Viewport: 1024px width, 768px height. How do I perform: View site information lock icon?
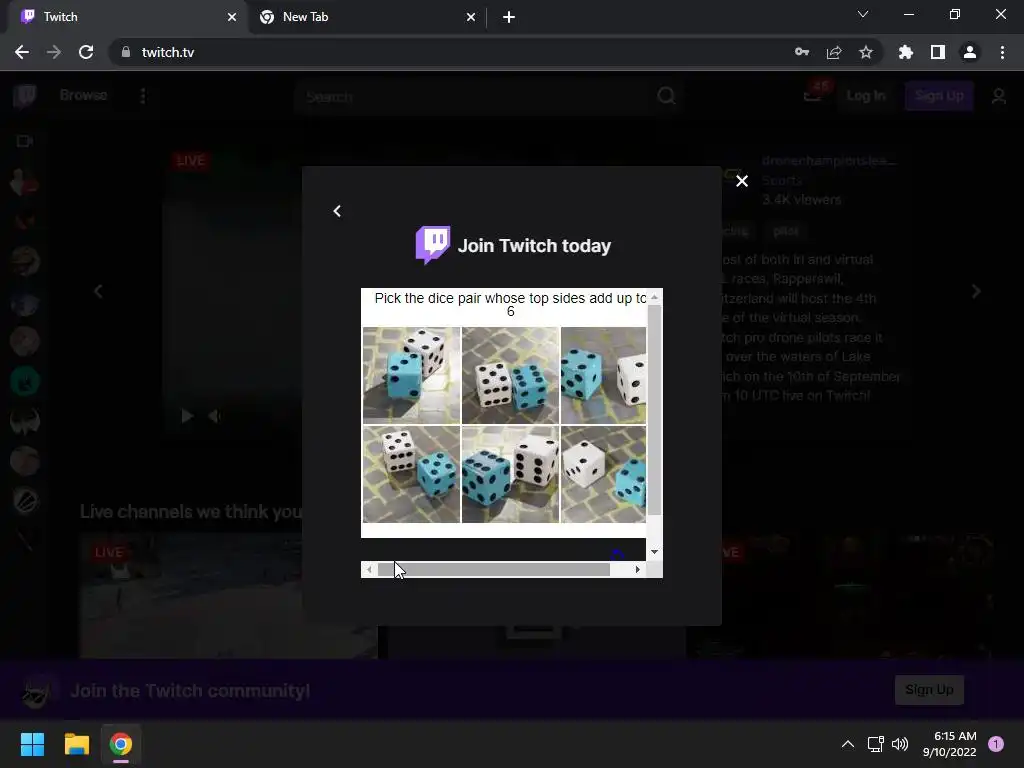(x=126, y=52)
